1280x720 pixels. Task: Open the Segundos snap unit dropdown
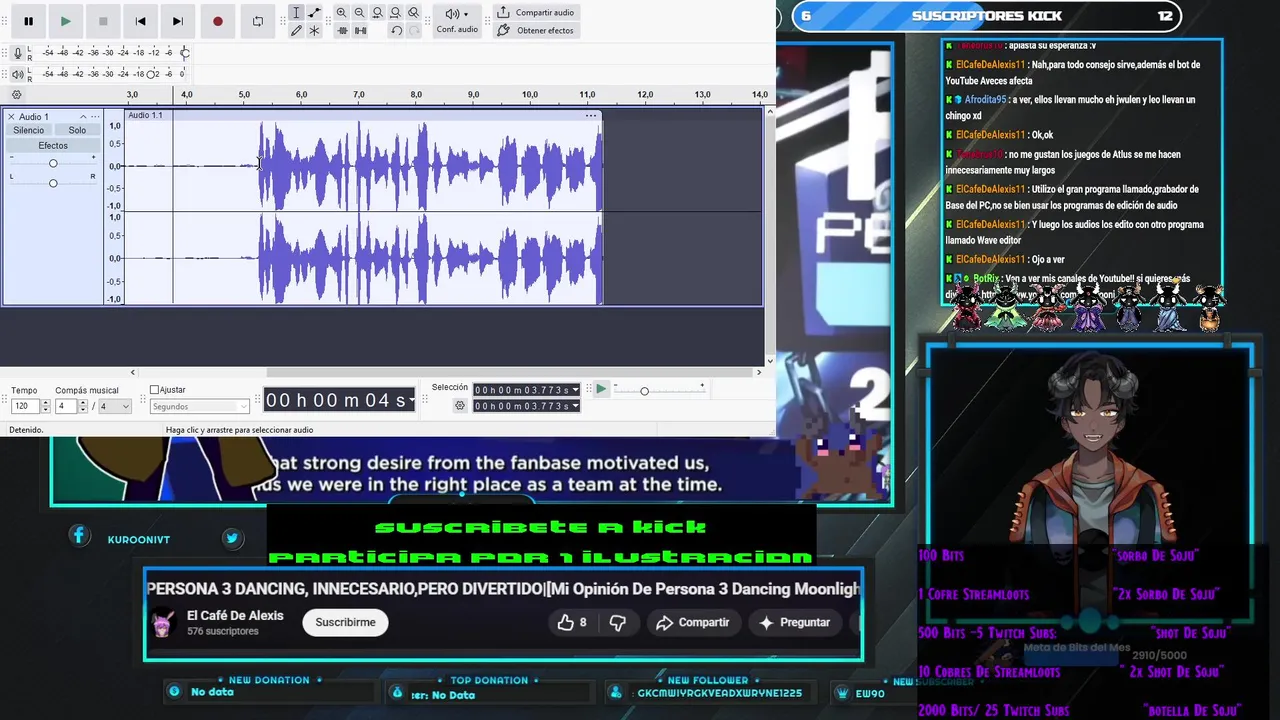click(199, 407)
